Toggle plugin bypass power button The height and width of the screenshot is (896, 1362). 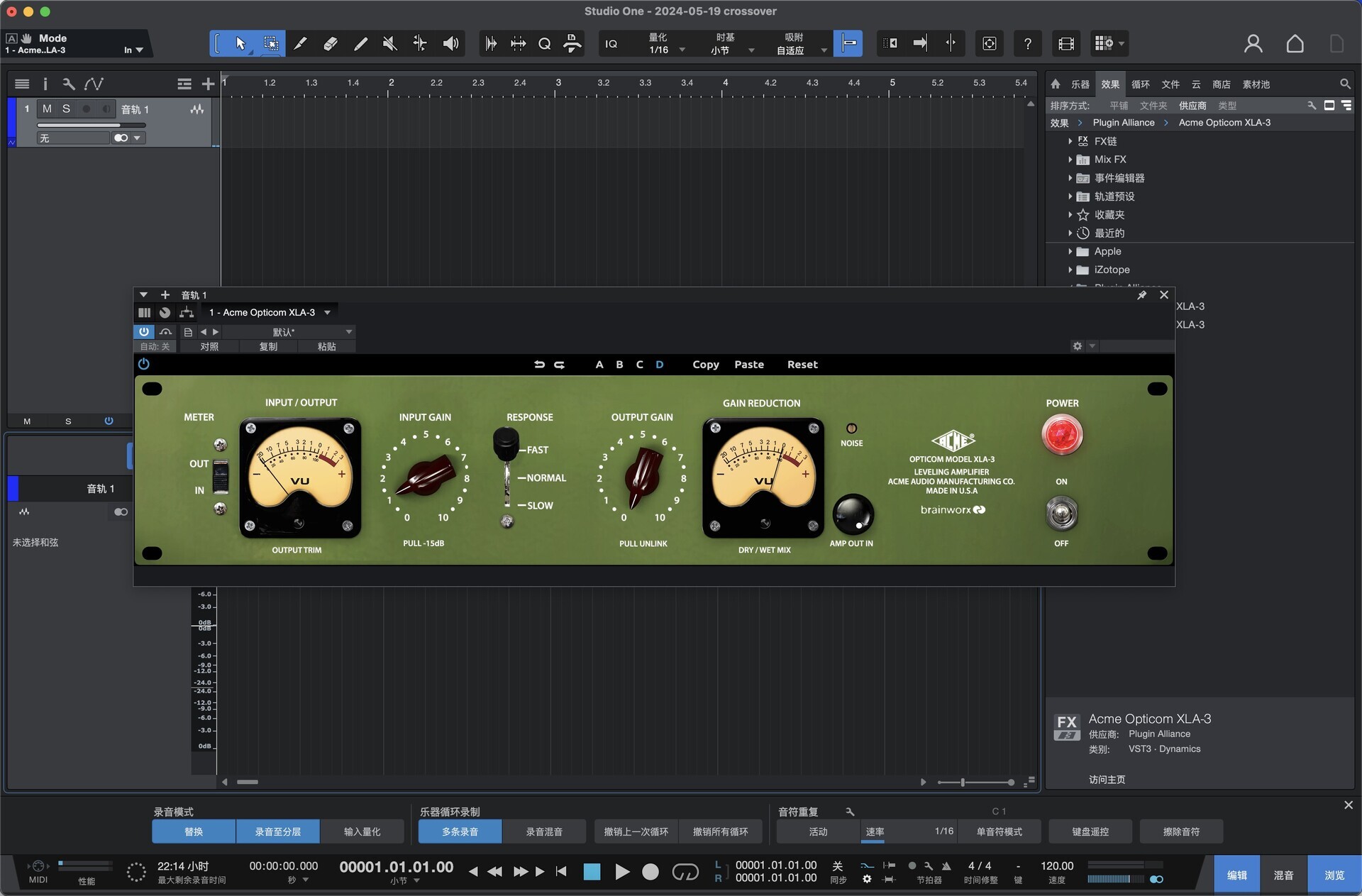(x=144, y=331)
